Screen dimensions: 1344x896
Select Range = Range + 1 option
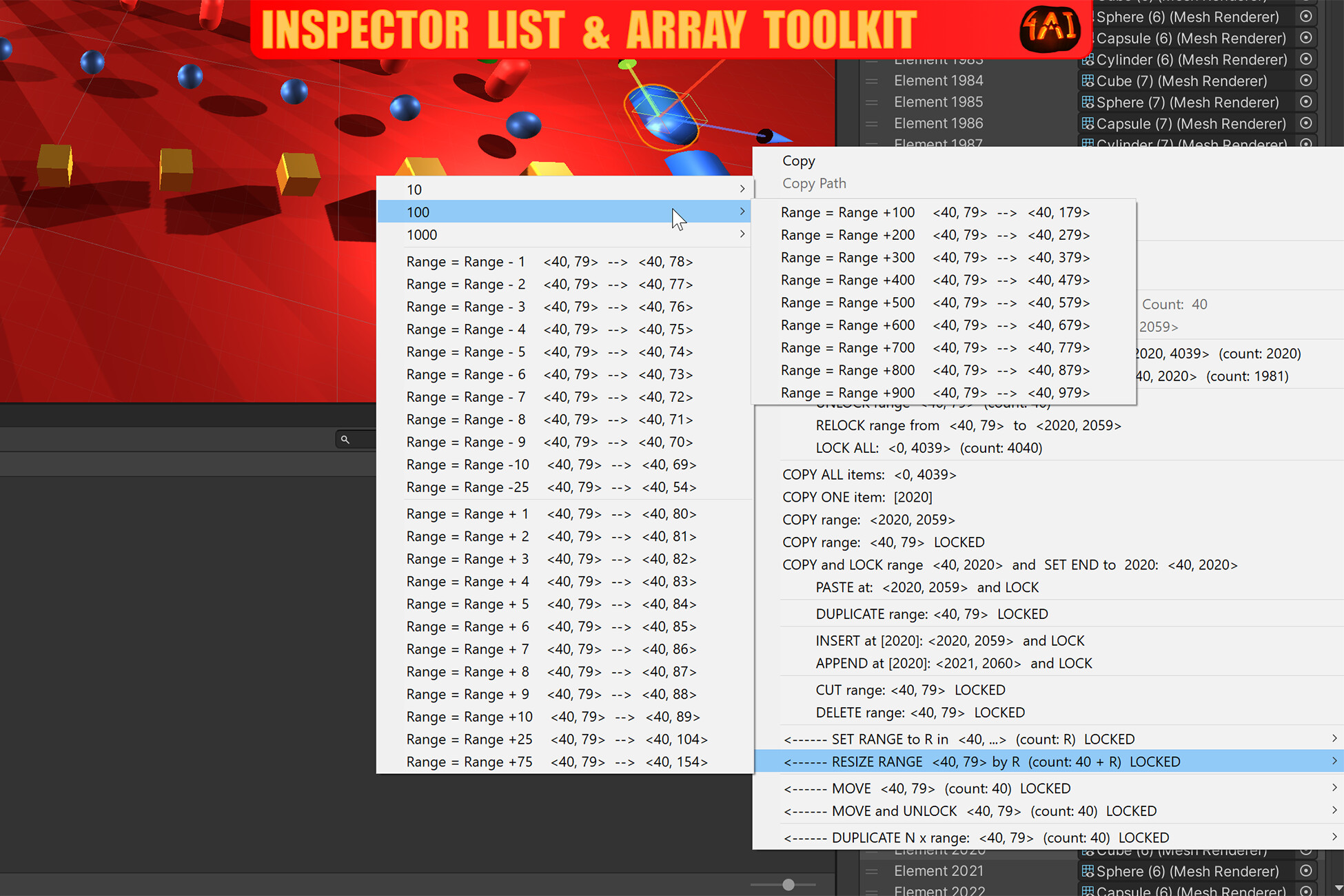pyautogui.click(x=564, y=513)
